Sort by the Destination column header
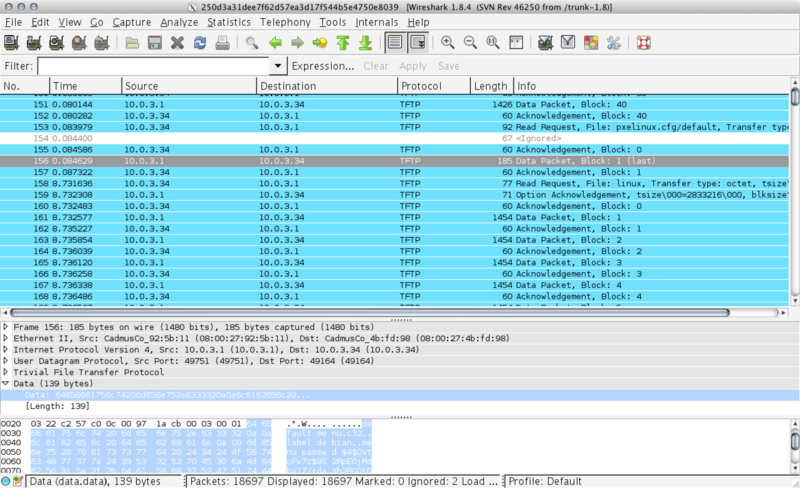Image resolution: width=800 pixels, height=488 pixels. pos(327,86)
